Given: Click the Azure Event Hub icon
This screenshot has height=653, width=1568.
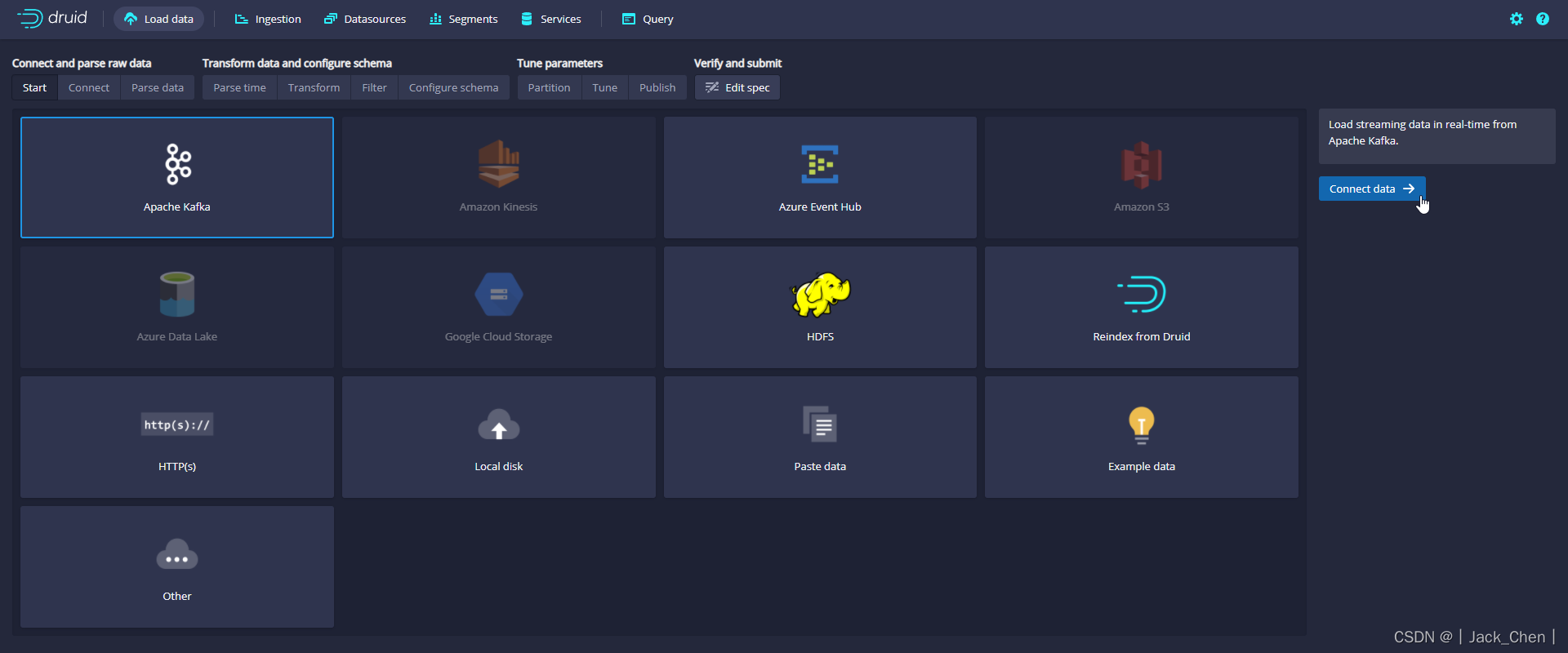Looking at the screenshot, I should [820, 164].
